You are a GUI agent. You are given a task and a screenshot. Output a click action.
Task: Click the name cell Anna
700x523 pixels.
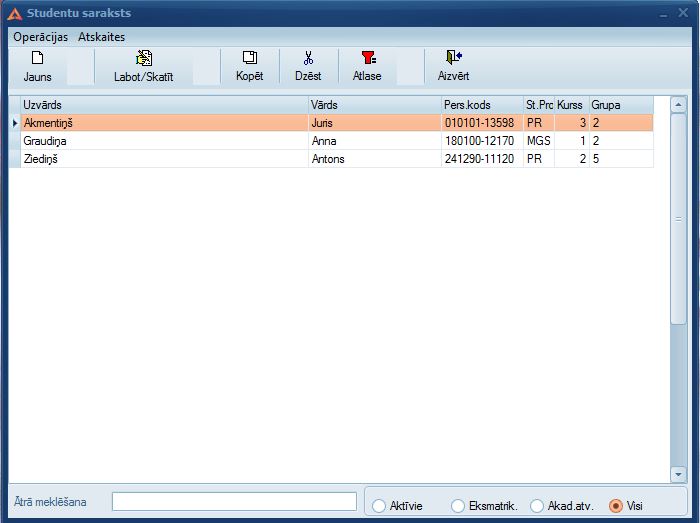point(375,141)
